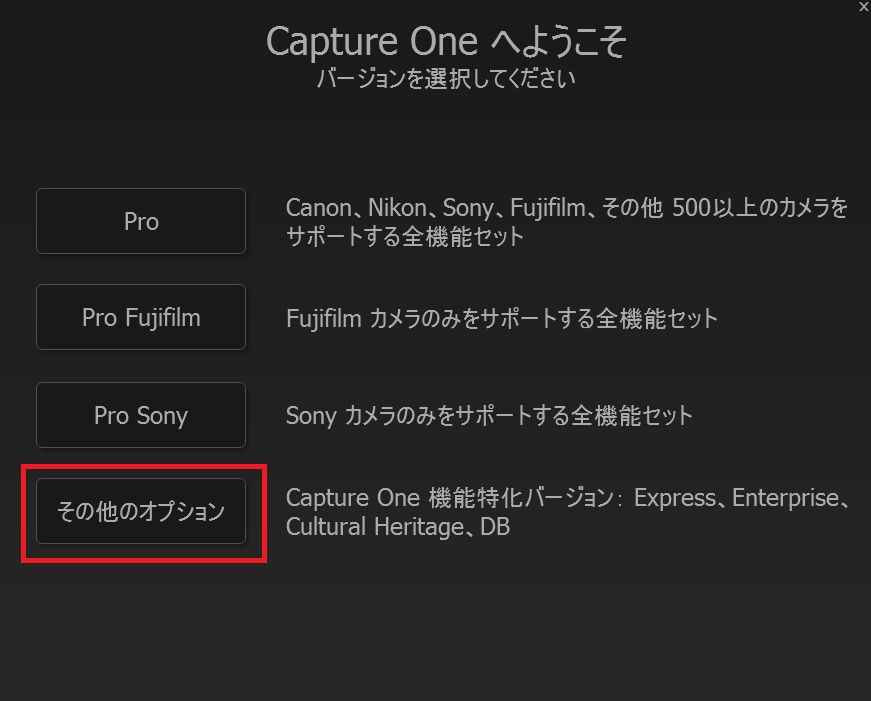The height and width of the screenshot is (701, 871).
Task: Close the Capture One welcome dialog
Action: 862,6
